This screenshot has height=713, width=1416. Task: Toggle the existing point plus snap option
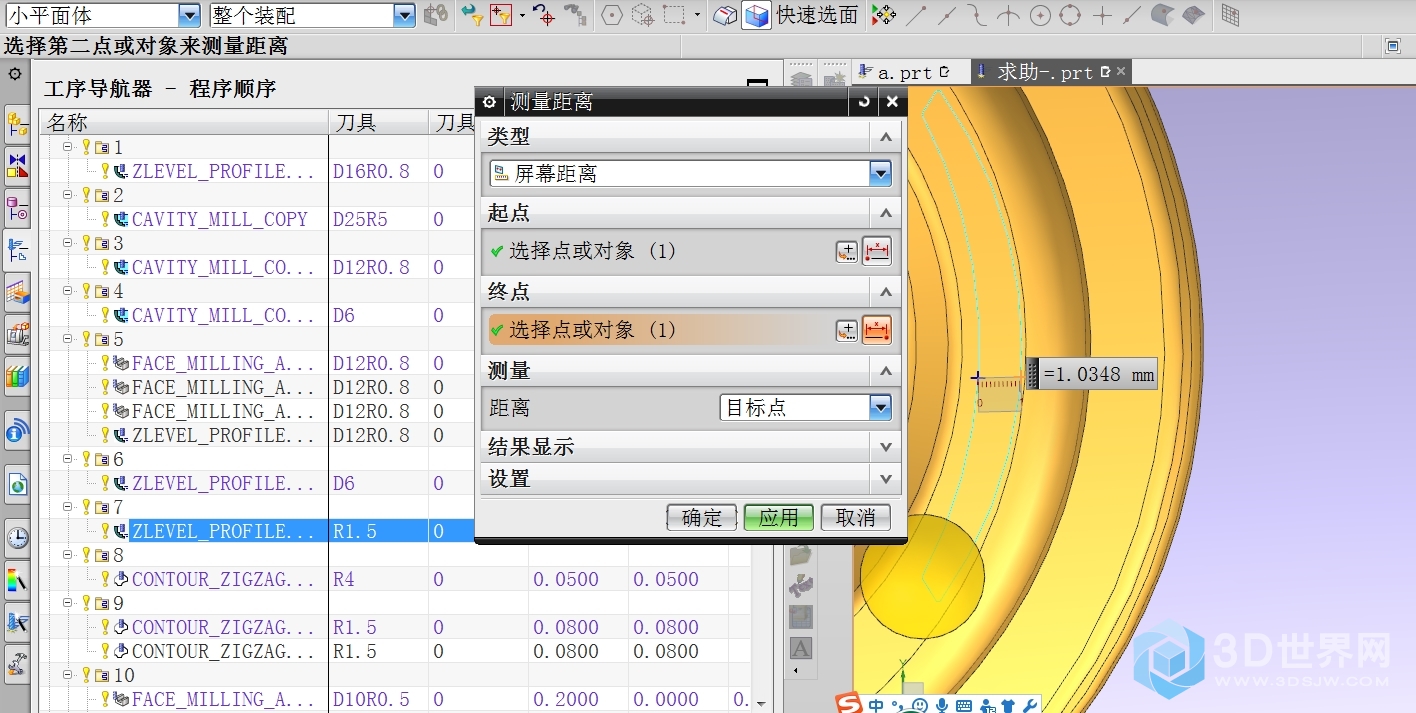pyautogui.click(x=1102, y=15)
